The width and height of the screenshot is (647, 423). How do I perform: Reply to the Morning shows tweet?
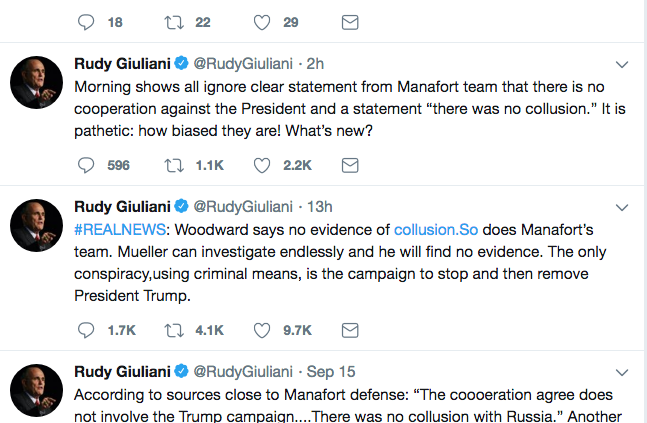coord(86,165)
